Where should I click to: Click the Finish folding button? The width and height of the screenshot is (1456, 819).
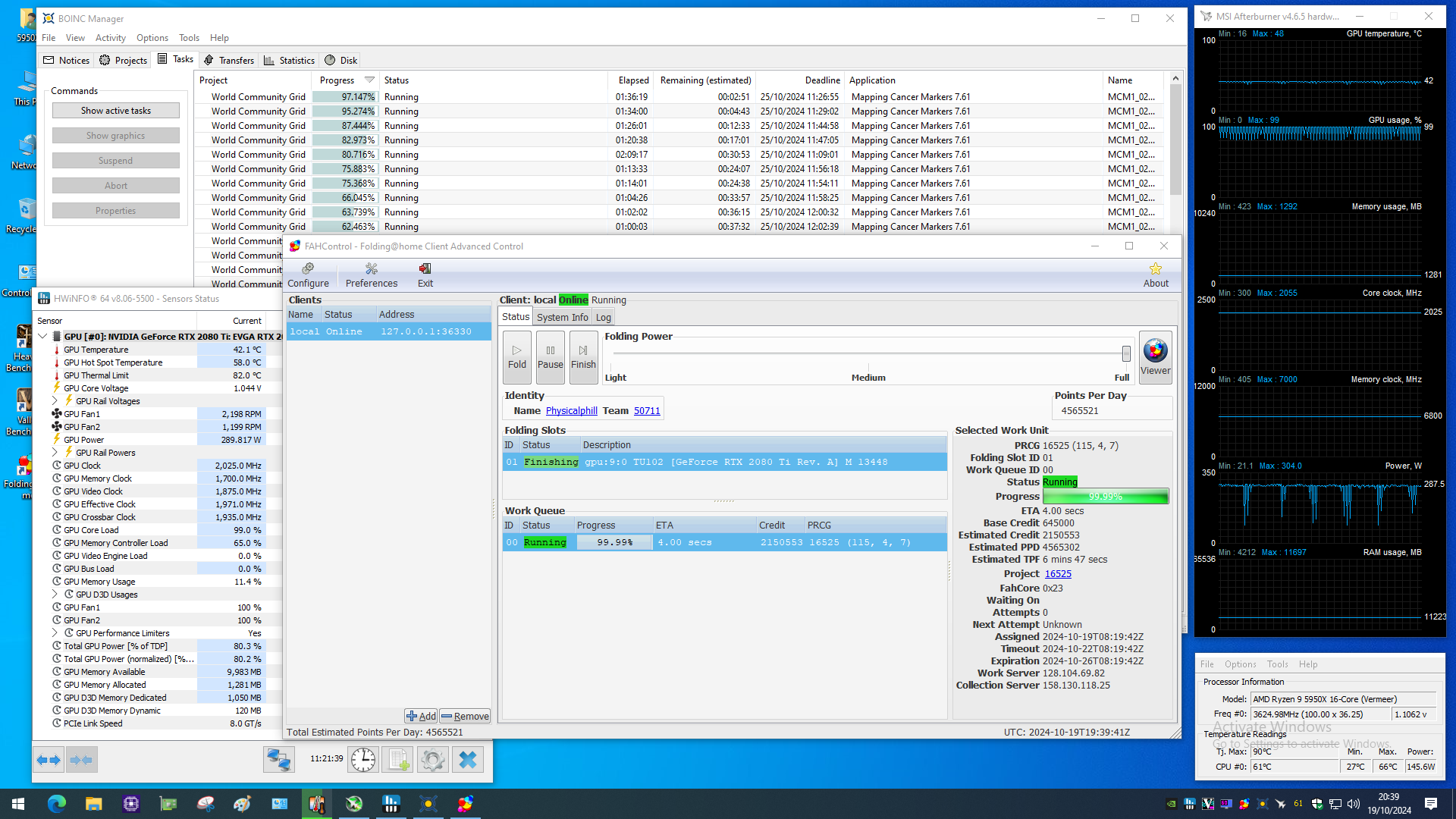point(583,356)
